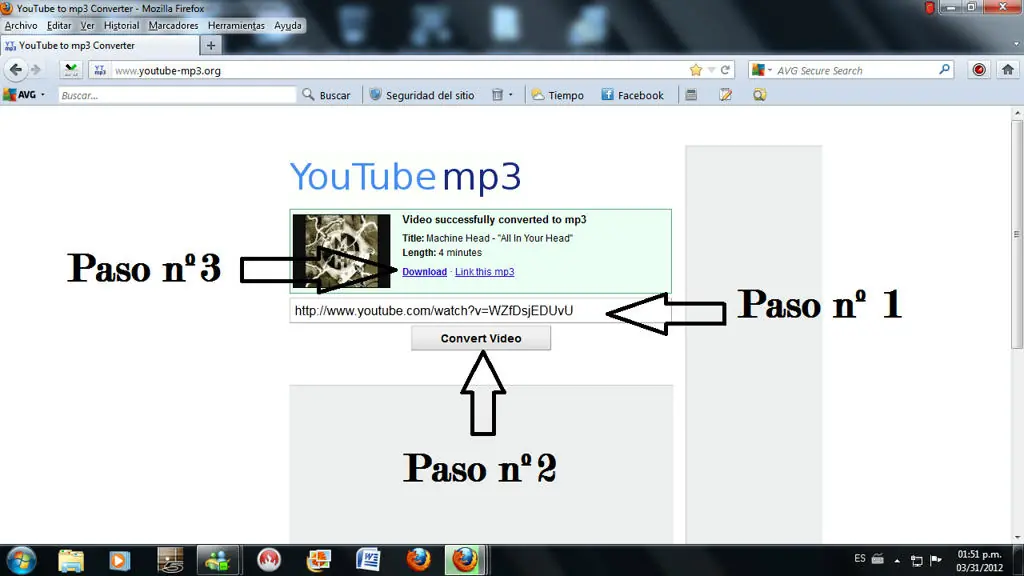Switch to the highlighted Firefox taskbar window
This screenshot has height=576, width=1024.
point(466,560)
